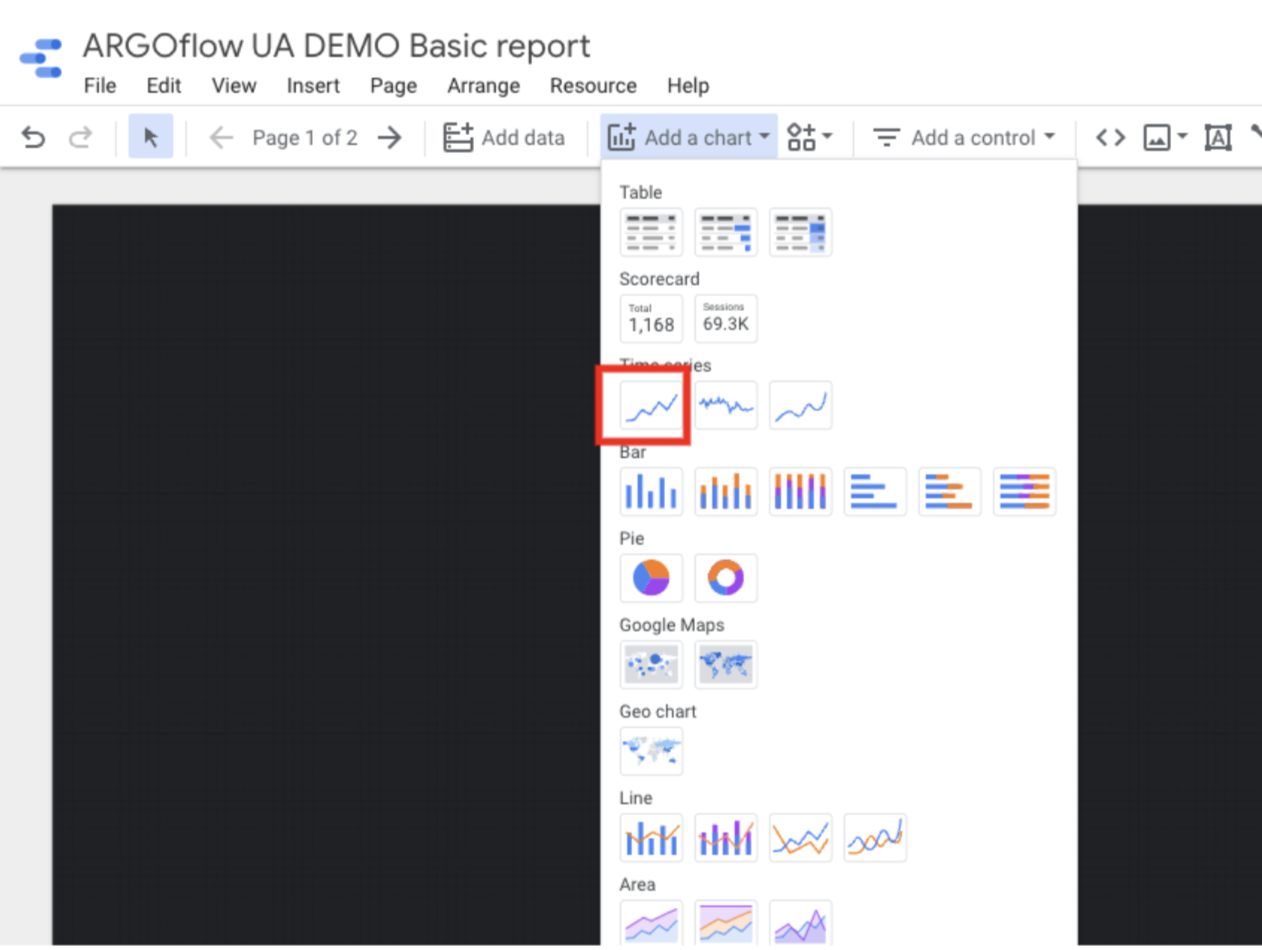Click the Add data button
The width and height of the screenshot is (1262, 950).
(505, 137)
